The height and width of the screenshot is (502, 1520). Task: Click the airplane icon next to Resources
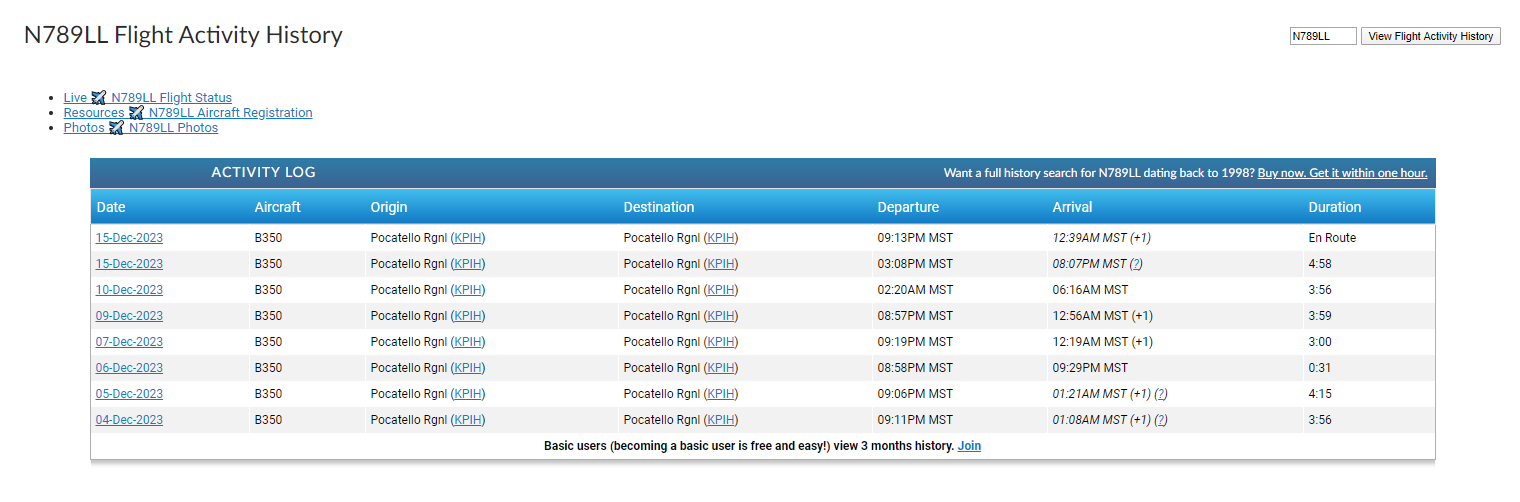point(136,113)
